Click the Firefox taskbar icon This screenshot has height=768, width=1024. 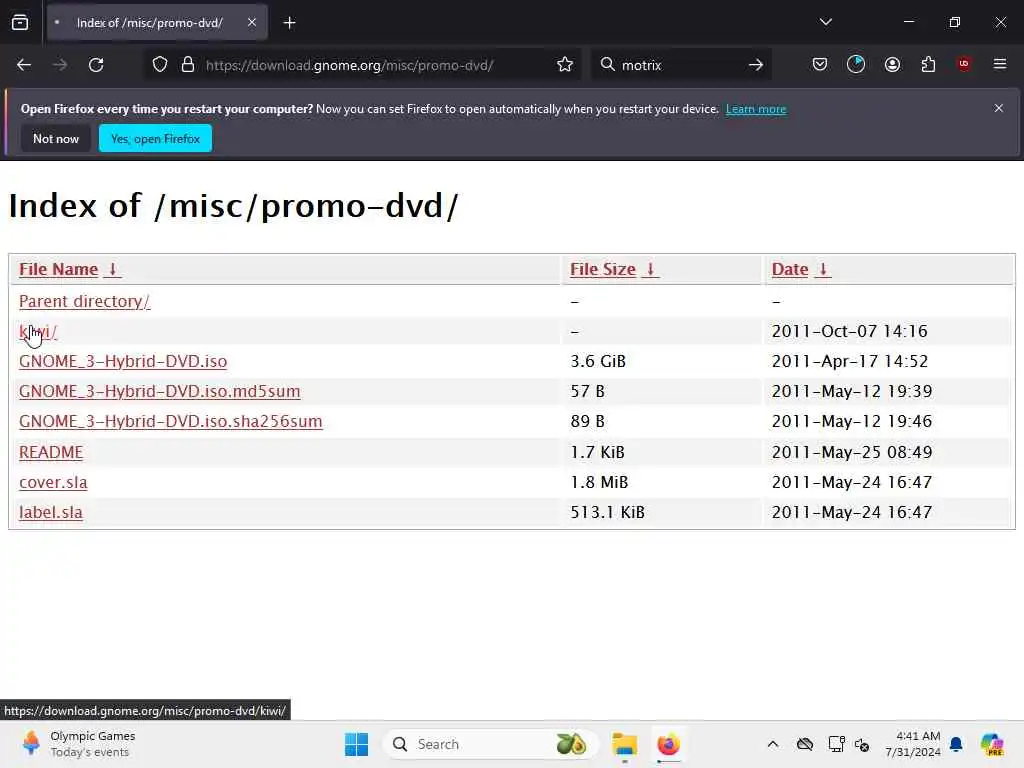point(668,744)
